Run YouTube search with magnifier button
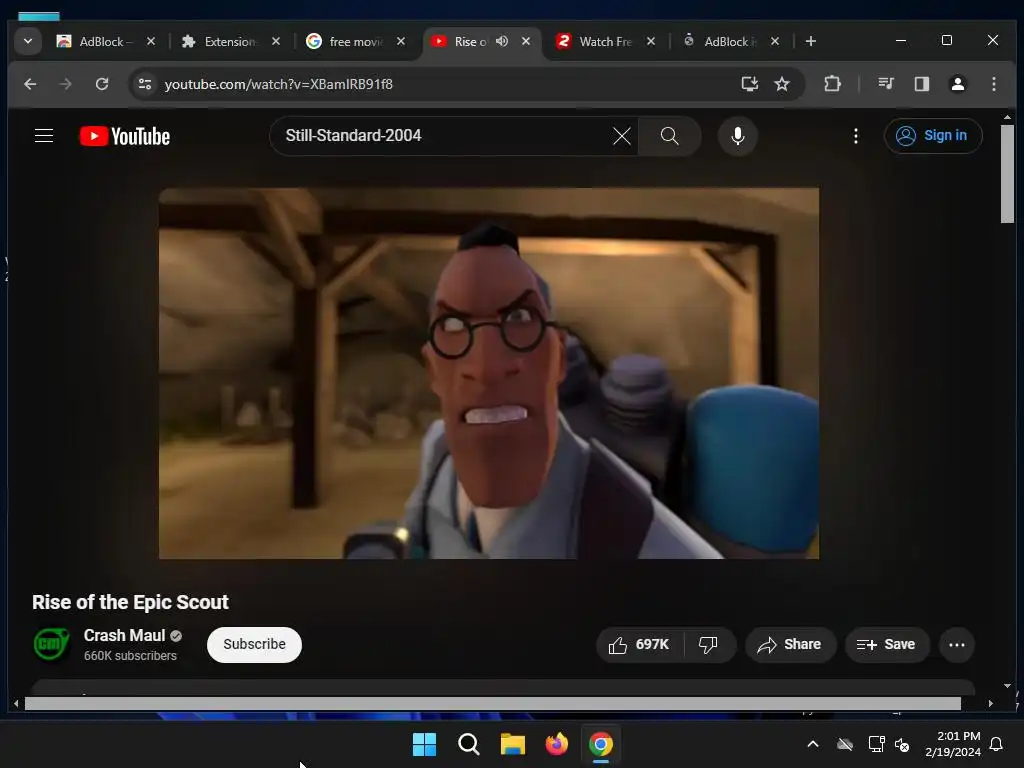Viewport: 1024px width, 768px height. pyautogui.click(x=669, y=136)
